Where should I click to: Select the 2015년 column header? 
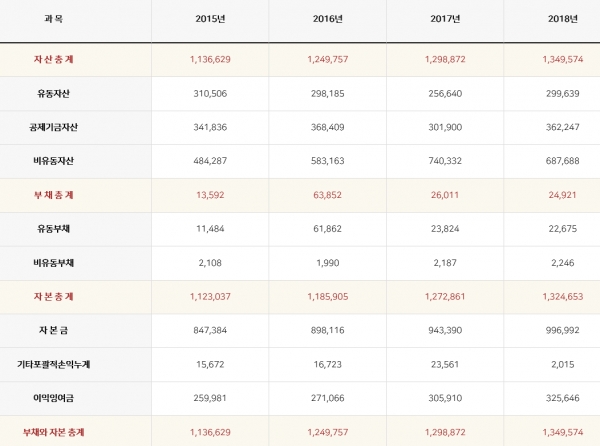(209, 19)
